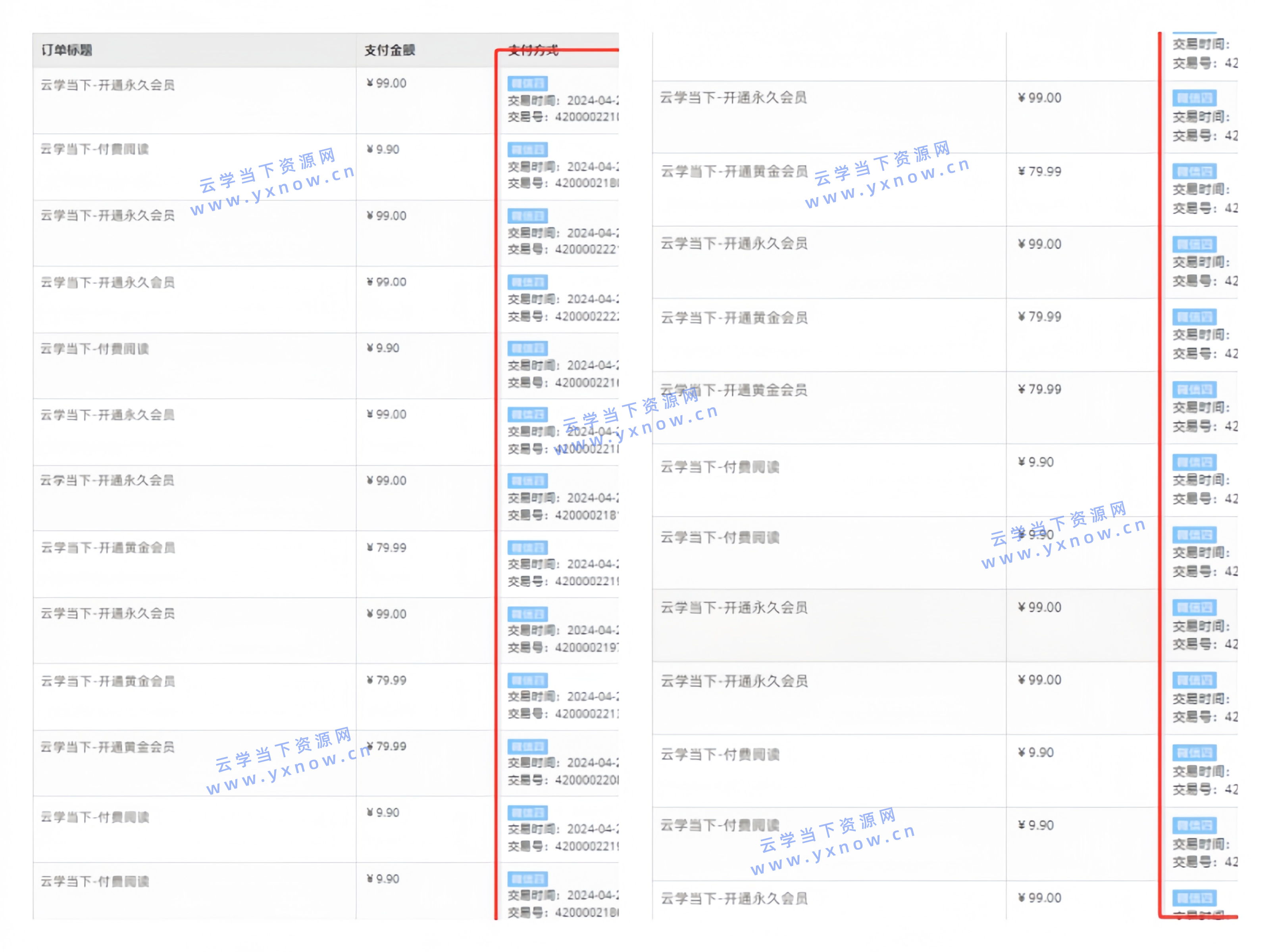The width and height of the screenshot is (1270, 952).
Task: Select the WeChat icon on the last ¥9.90 row
Action: pos(527,879)
